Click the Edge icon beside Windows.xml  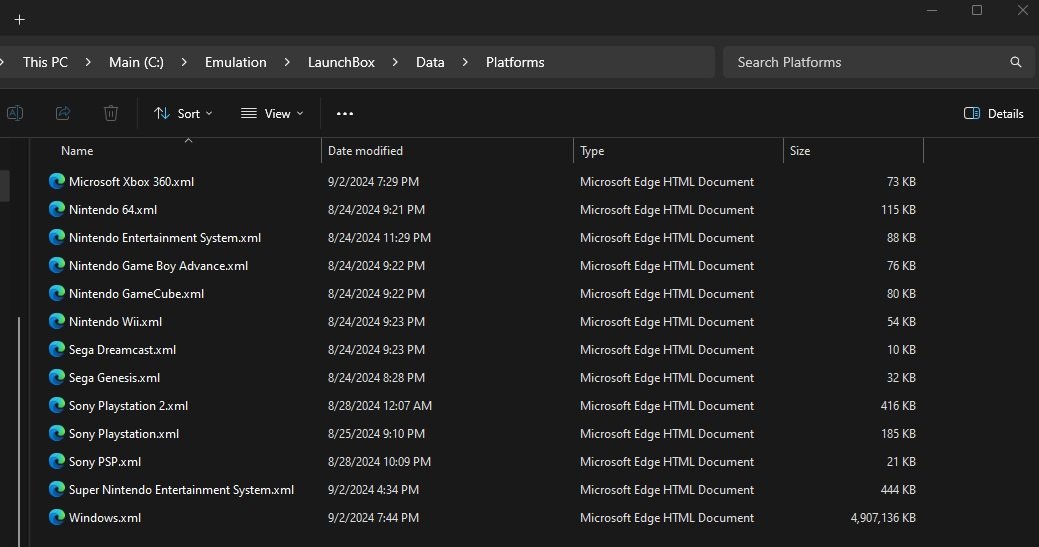[57, 517]
